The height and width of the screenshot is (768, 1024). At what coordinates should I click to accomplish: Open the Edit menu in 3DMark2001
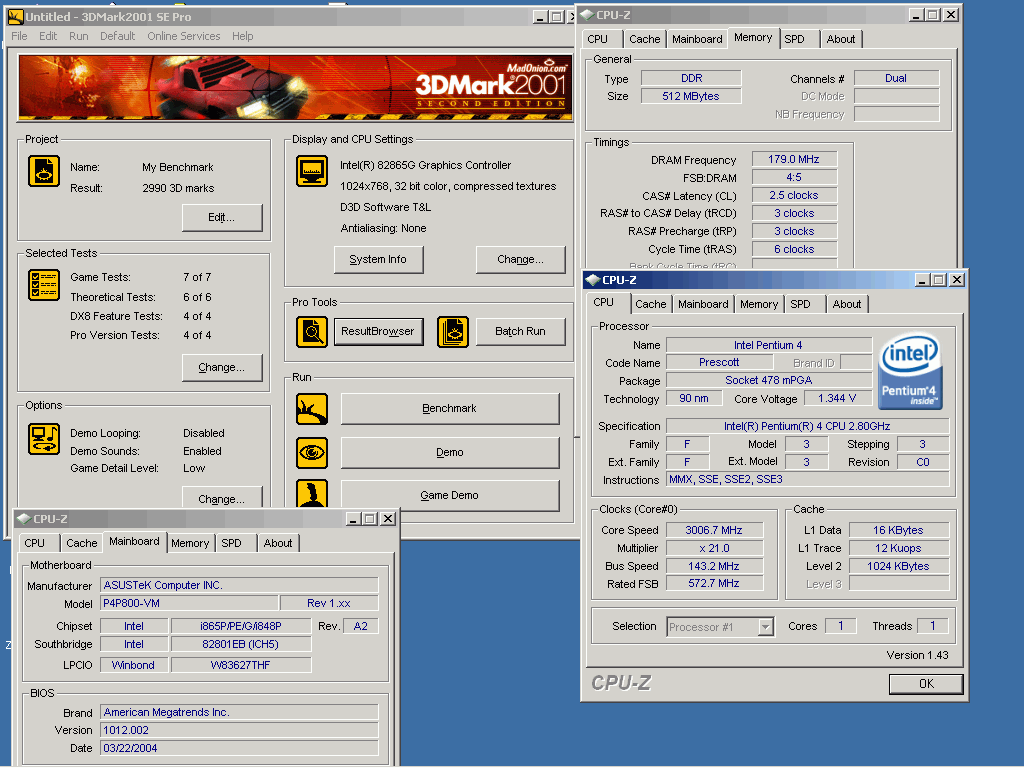coord(48,37)
